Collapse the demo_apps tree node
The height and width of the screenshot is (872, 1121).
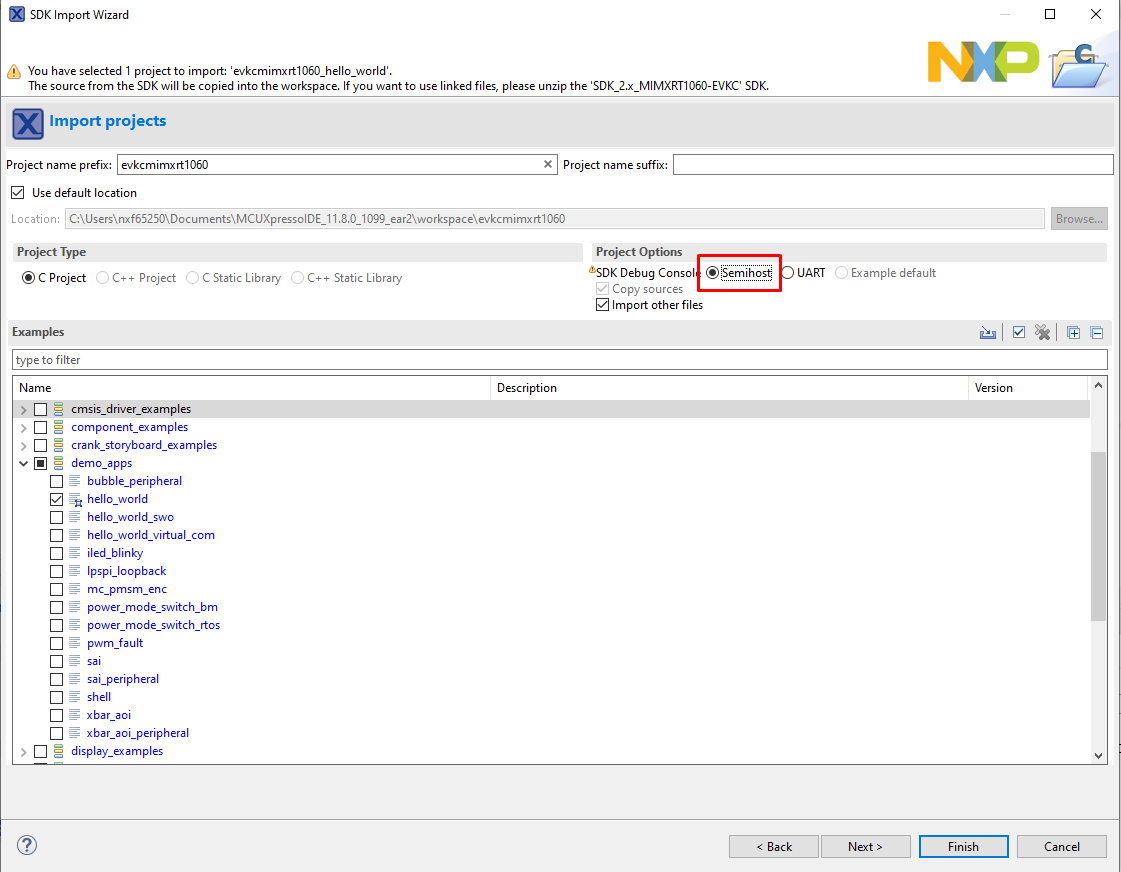click(23, 463)
